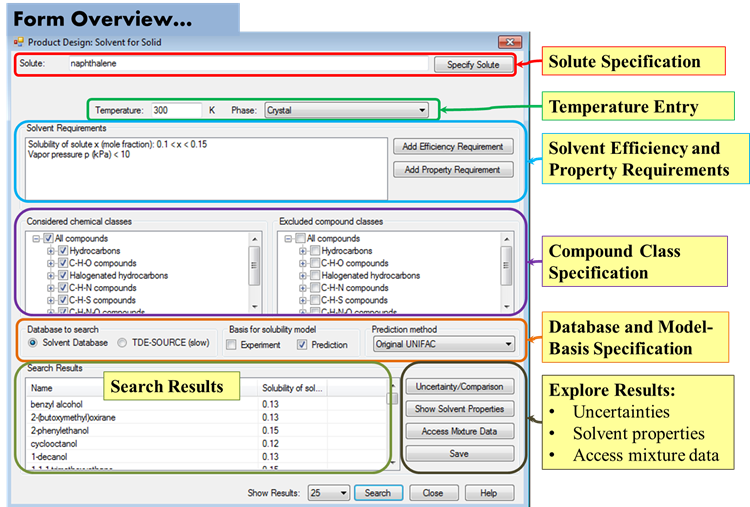Viewport: 750px width, 507px height.
Task: Enable the Experiment basis checkbox
Action: 232,344
